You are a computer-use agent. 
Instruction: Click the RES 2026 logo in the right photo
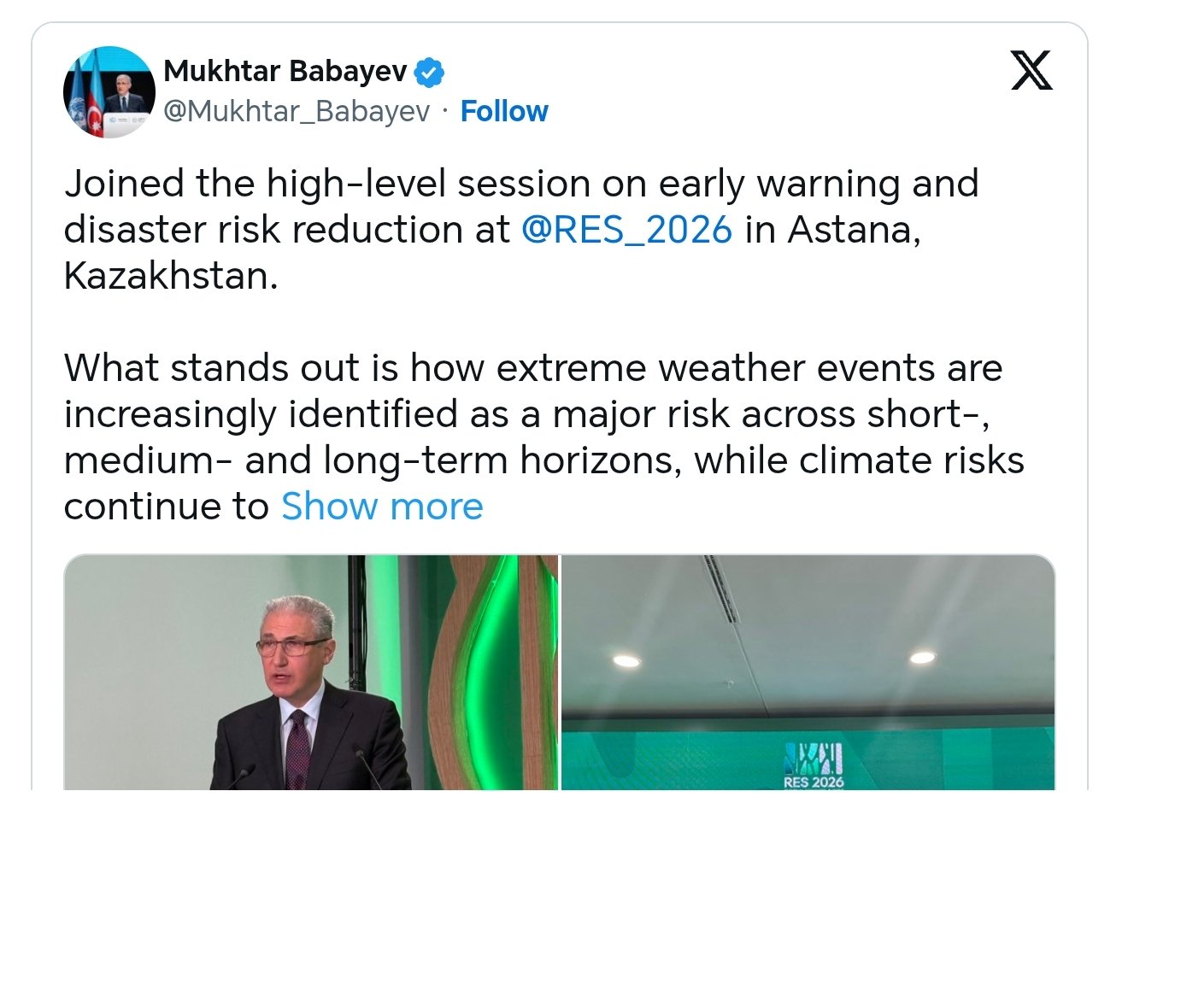[813, 766]
